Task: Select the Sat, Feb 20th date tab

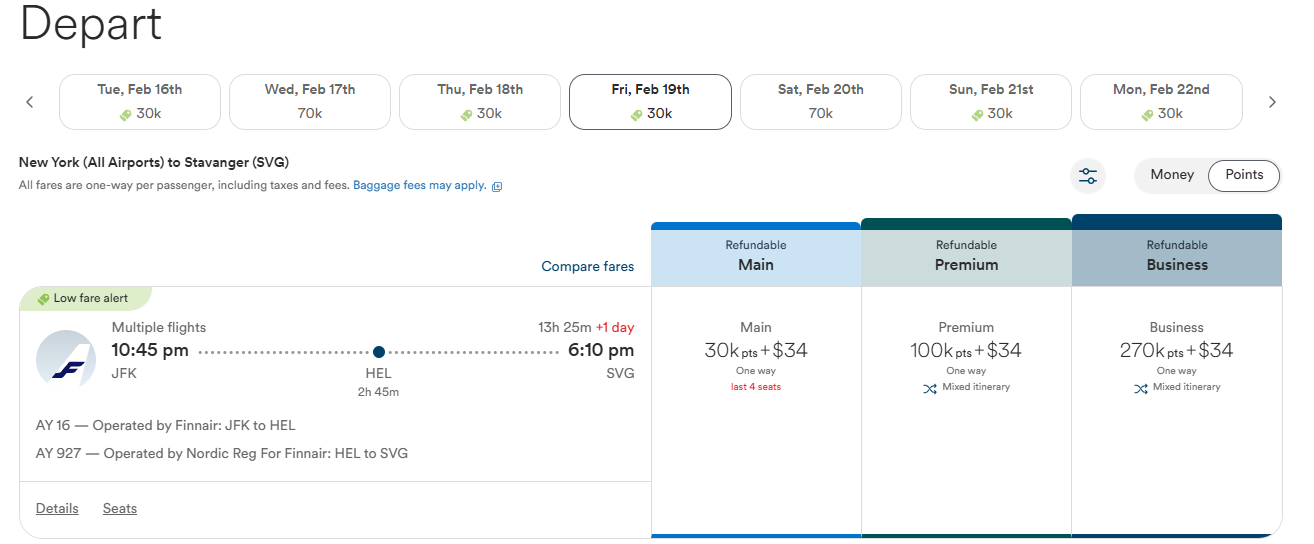Action: click(821, 102)
